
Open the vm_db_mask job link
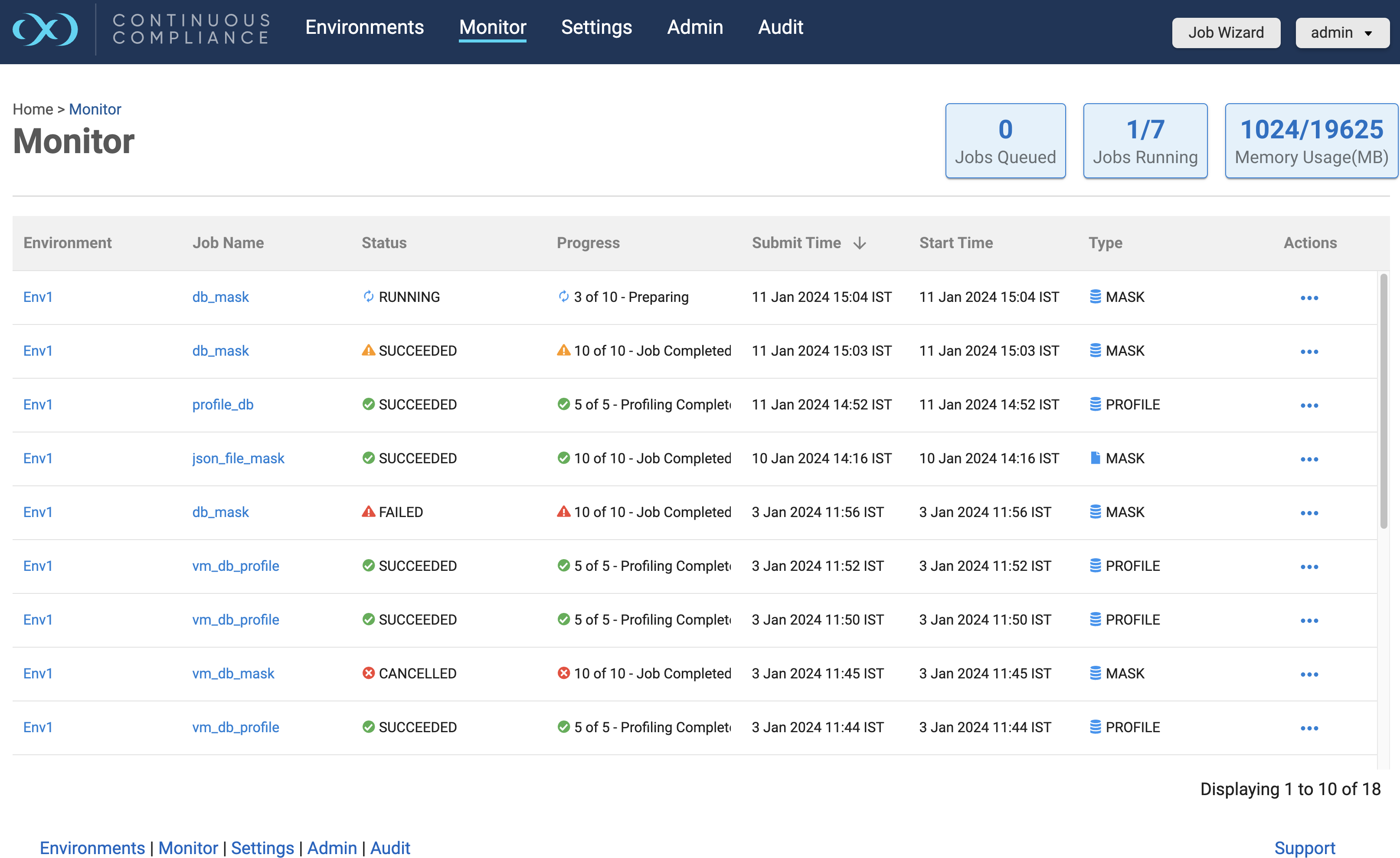click(x=233, y=673)
